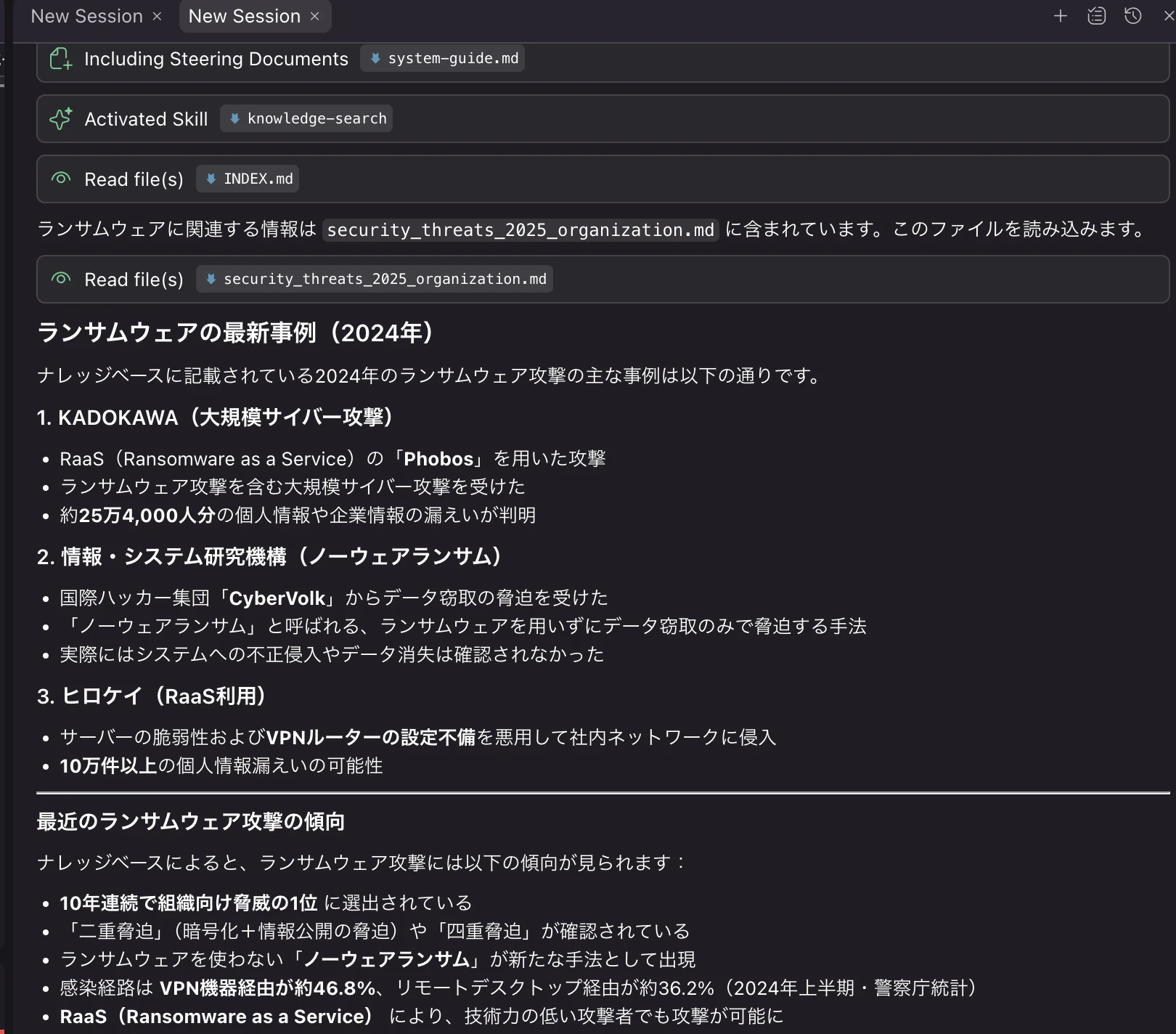Click the bold word CyberVolk
The image size is (1176, 1034).
point(277,598)
